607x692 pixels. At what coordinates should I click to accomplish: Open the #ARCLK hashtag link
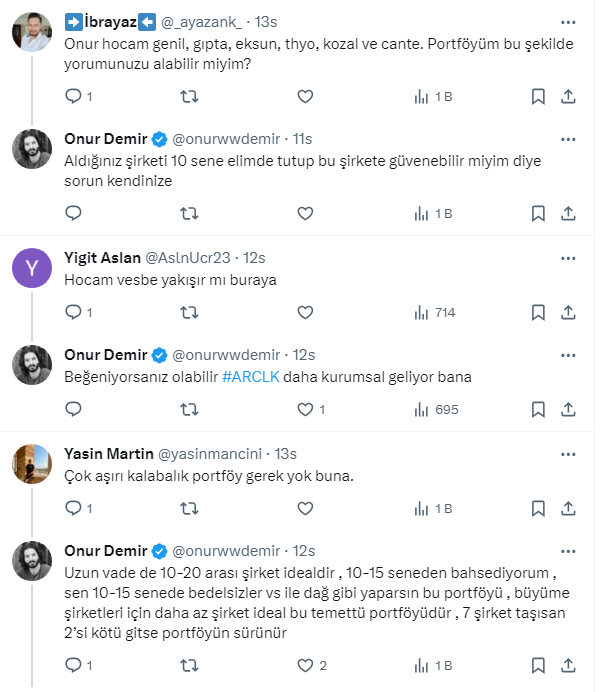point(250,377)
